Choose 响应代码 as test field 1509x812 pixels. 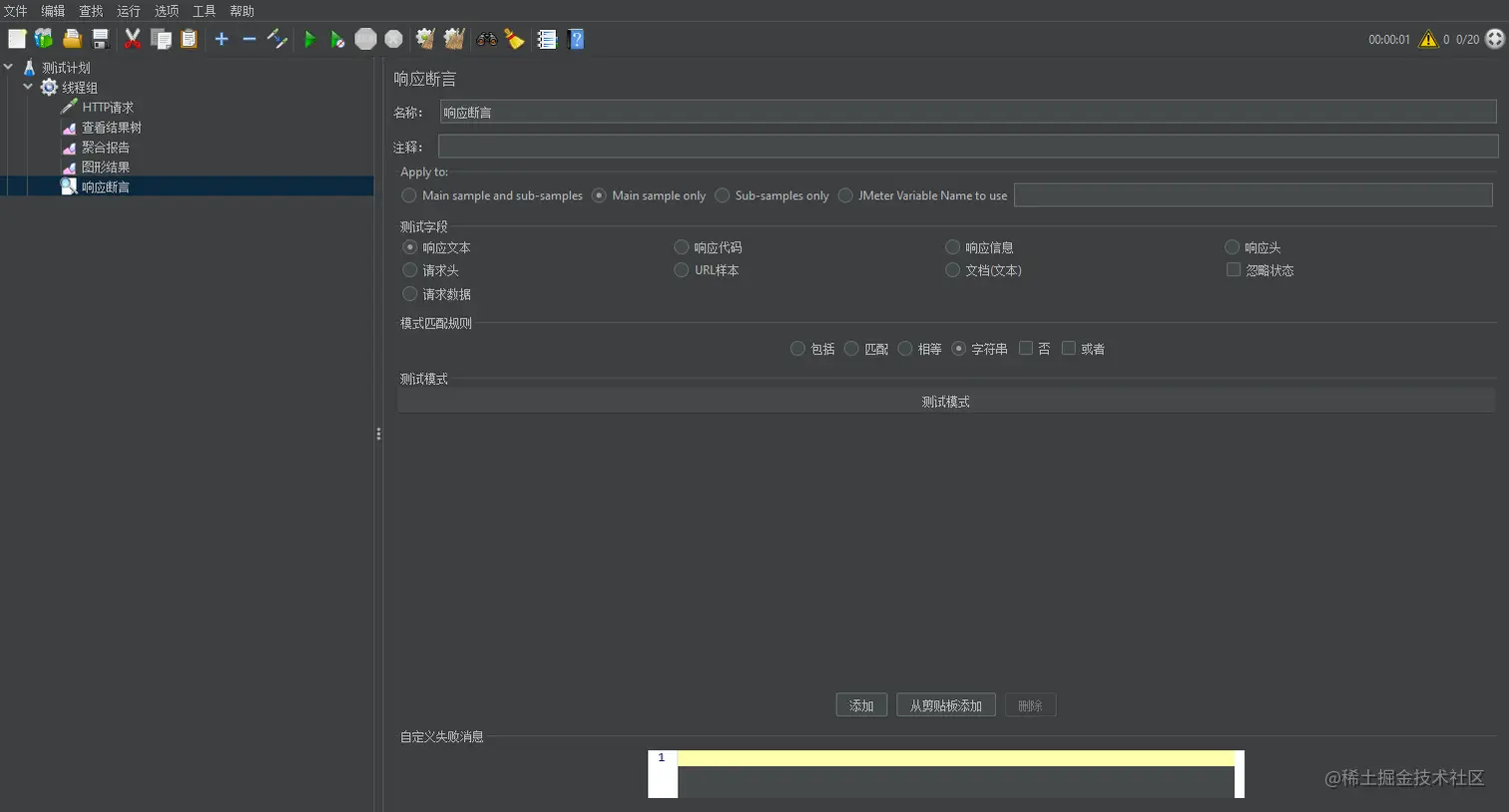[682, 246]
